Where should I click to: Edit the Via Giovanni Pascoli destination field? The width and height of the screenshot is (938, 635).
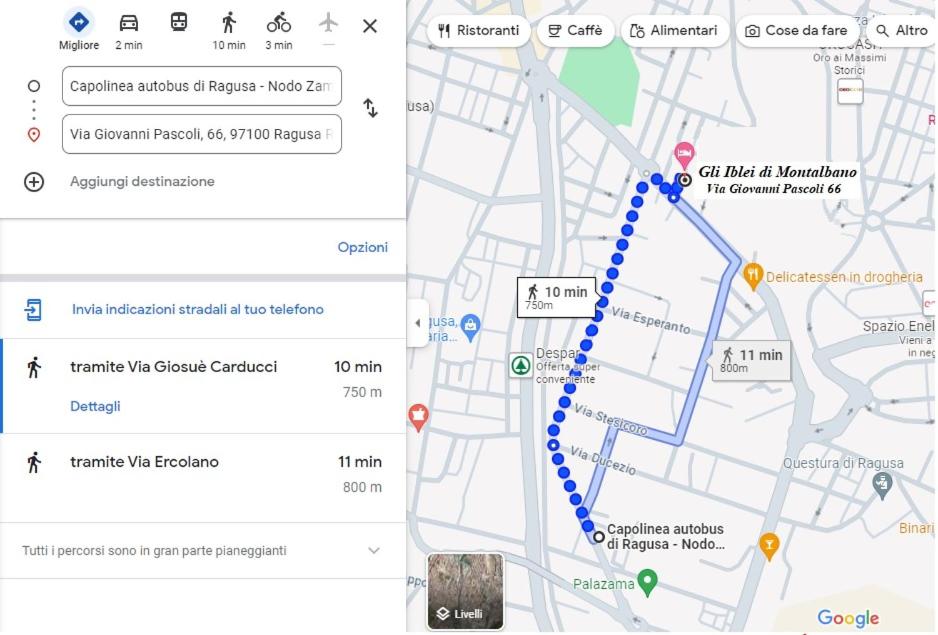202,134
